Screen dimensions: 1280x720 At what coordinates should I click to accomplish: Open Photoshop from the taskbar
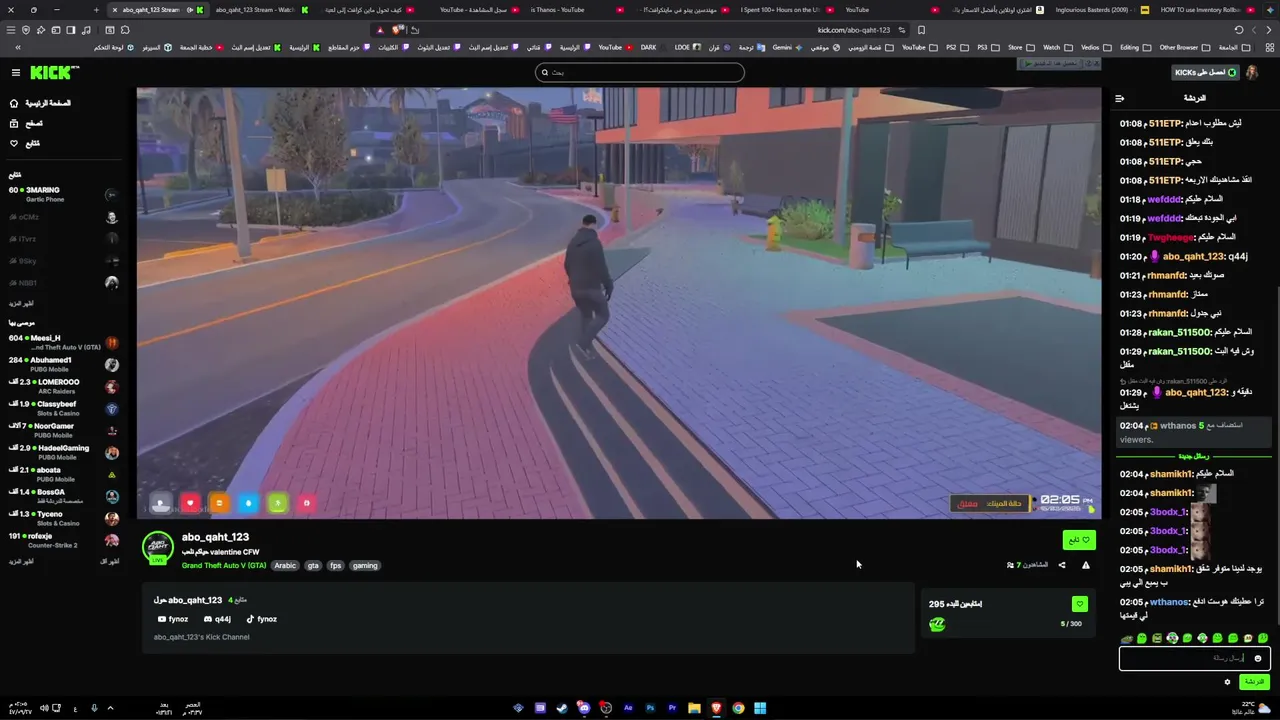coord(650,708)
